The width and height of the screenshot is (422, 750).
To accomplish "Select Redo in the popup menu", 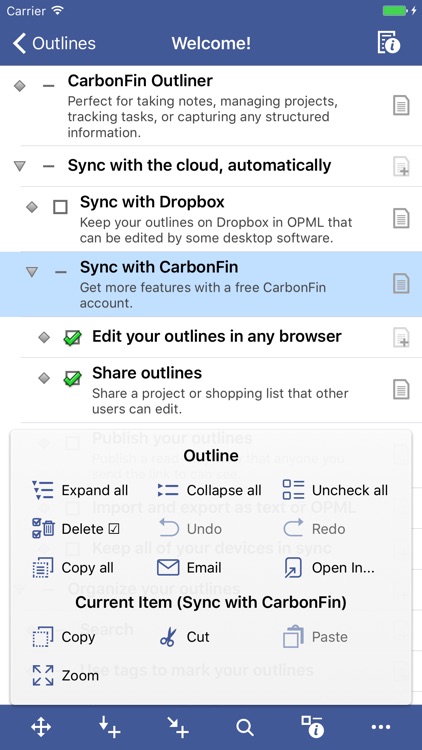I will click(x=314, y=529).
